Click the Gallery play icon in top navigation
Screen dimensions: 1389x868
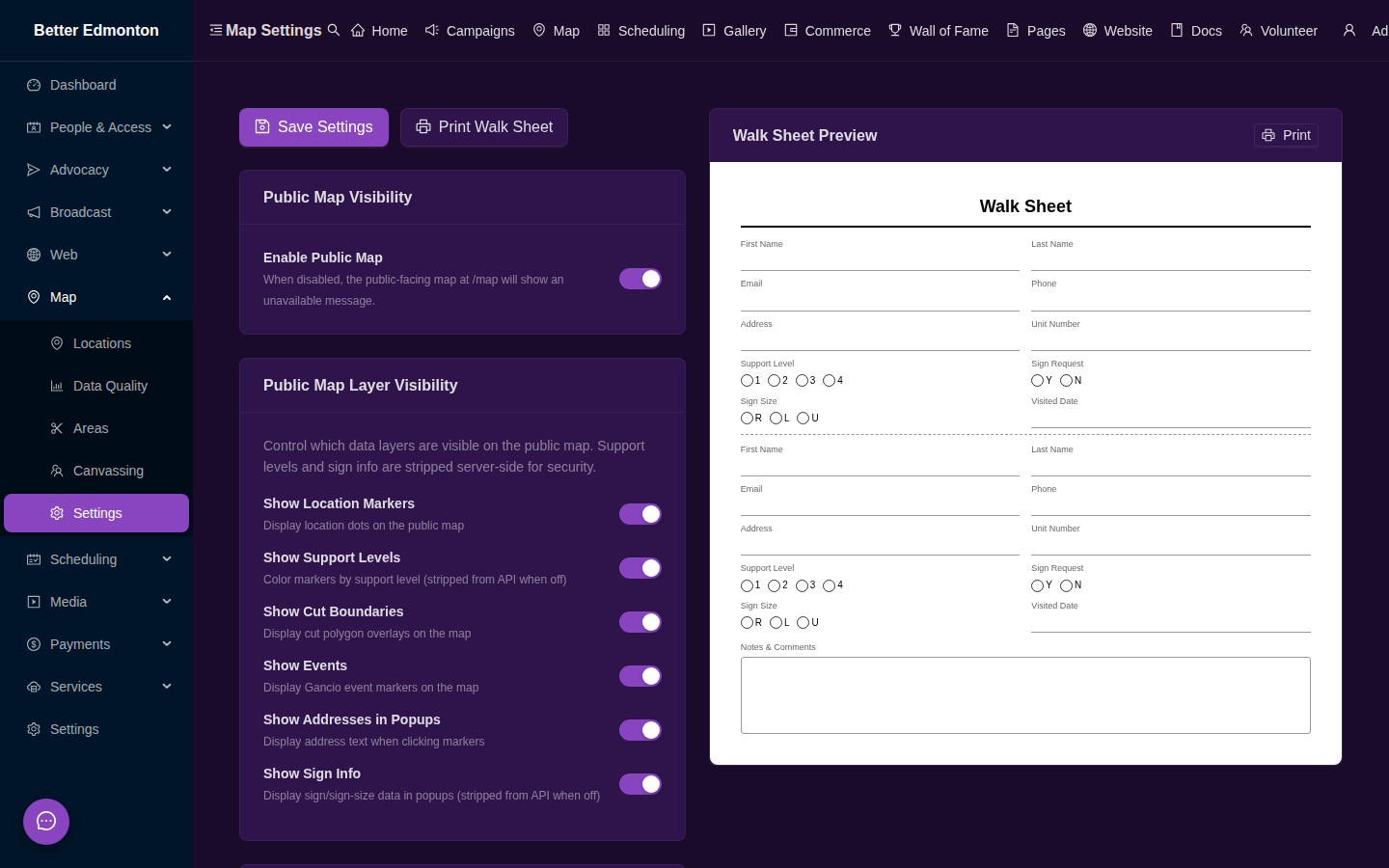[709, 30]
